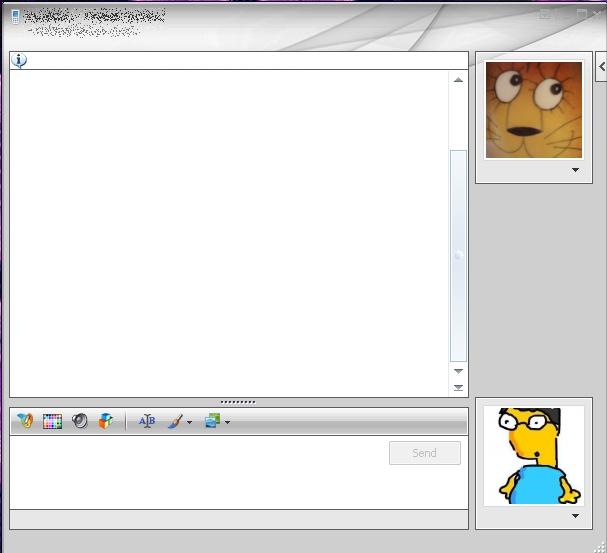Click your cartoon character display picture
607x553 pixels.
point(533,455)
